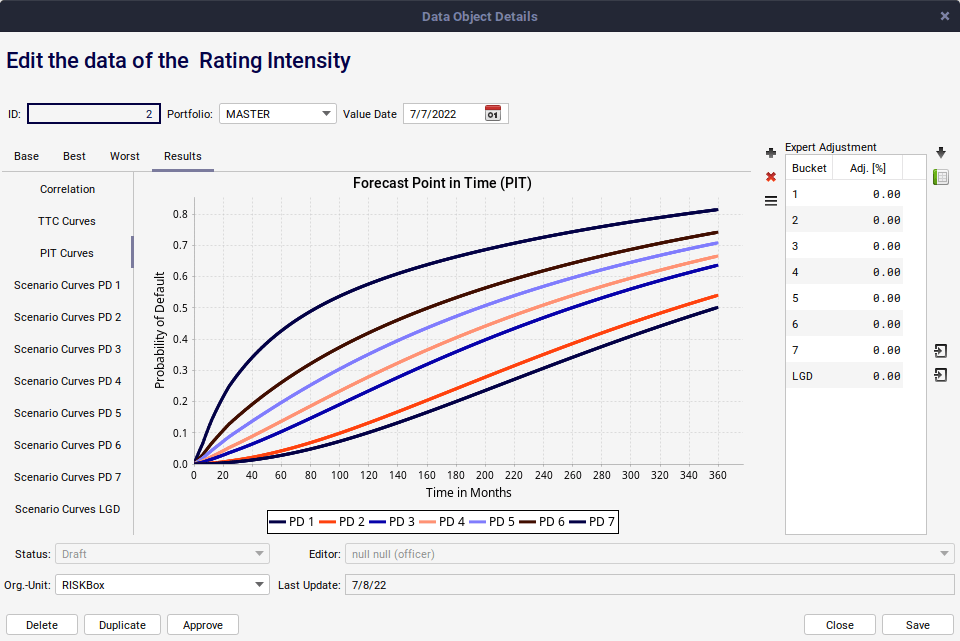Switch to the Base tab
This screenshot has width=960, height=641.
point(27,156)
